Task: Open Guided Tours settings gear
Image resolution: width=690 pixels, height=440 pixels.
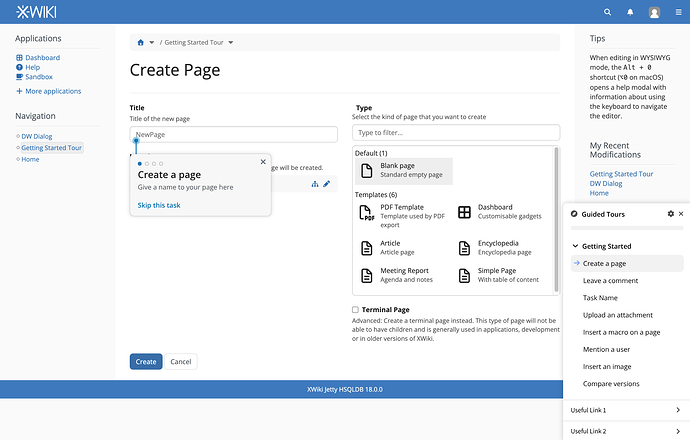Action: tap(671, 214)
